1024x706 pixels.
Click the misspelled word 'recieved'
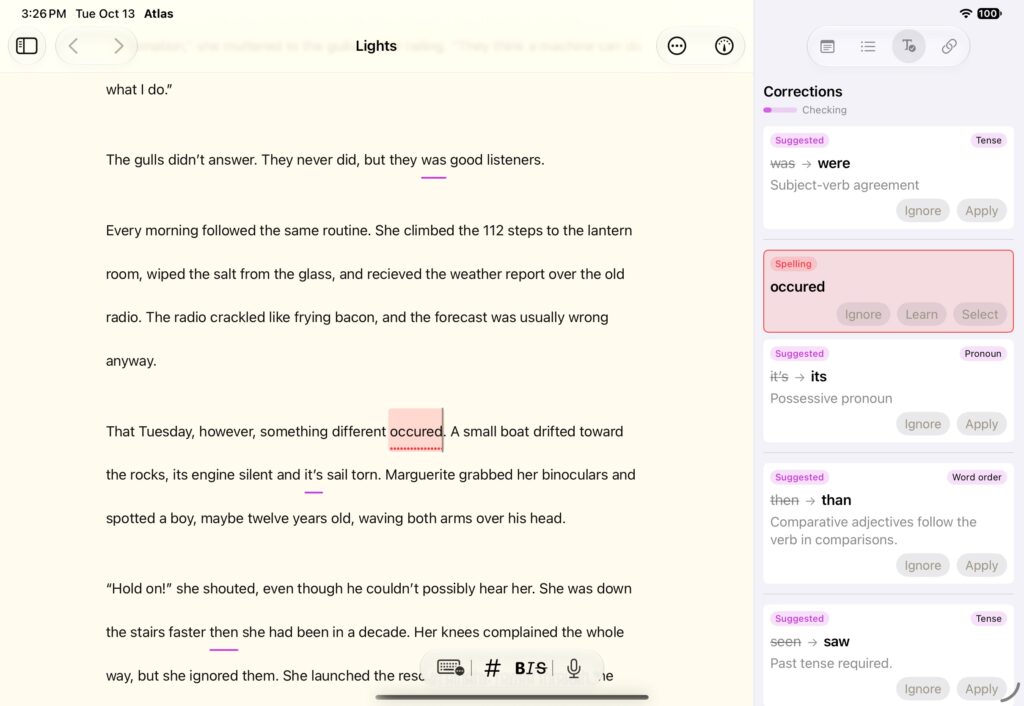(x=394, y=274)
